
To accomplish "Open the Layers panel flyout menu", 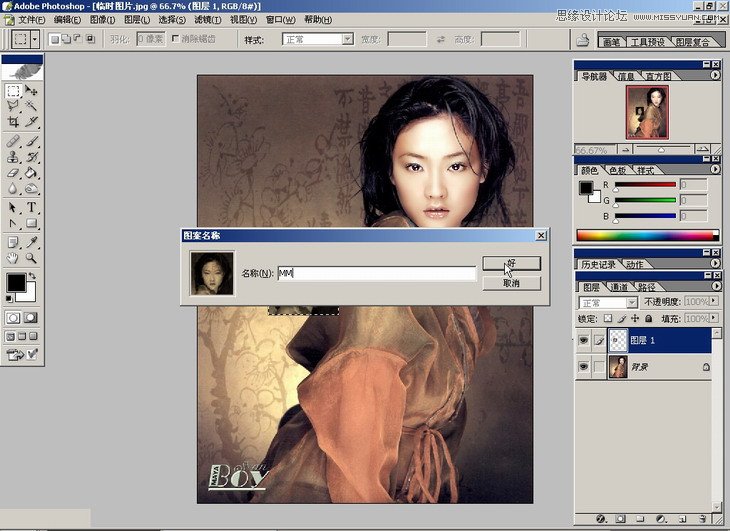I will click(716, 286).
